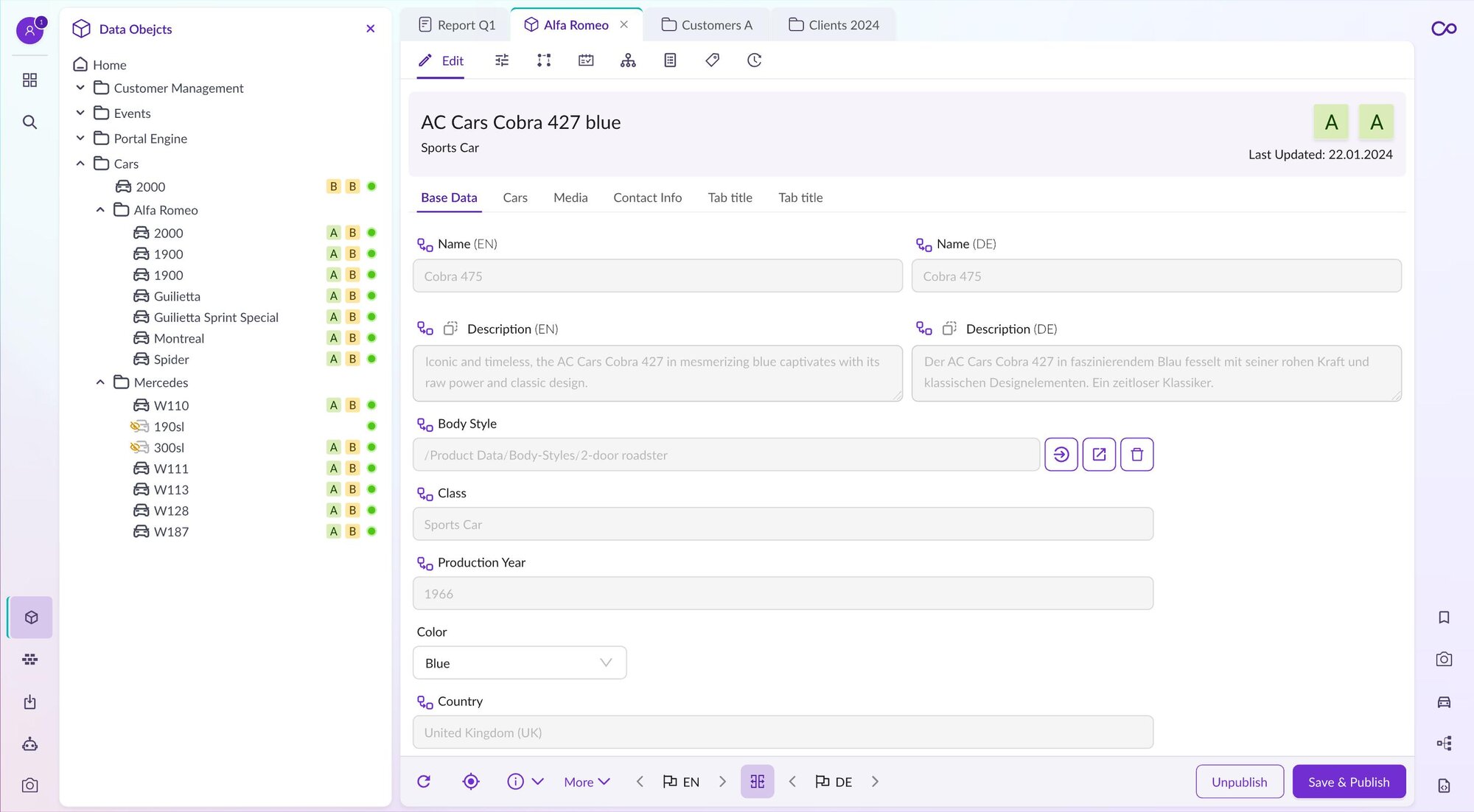1474x812 pixels.
Task: Open the More menu in bottom bar
Action: [587, 782]
